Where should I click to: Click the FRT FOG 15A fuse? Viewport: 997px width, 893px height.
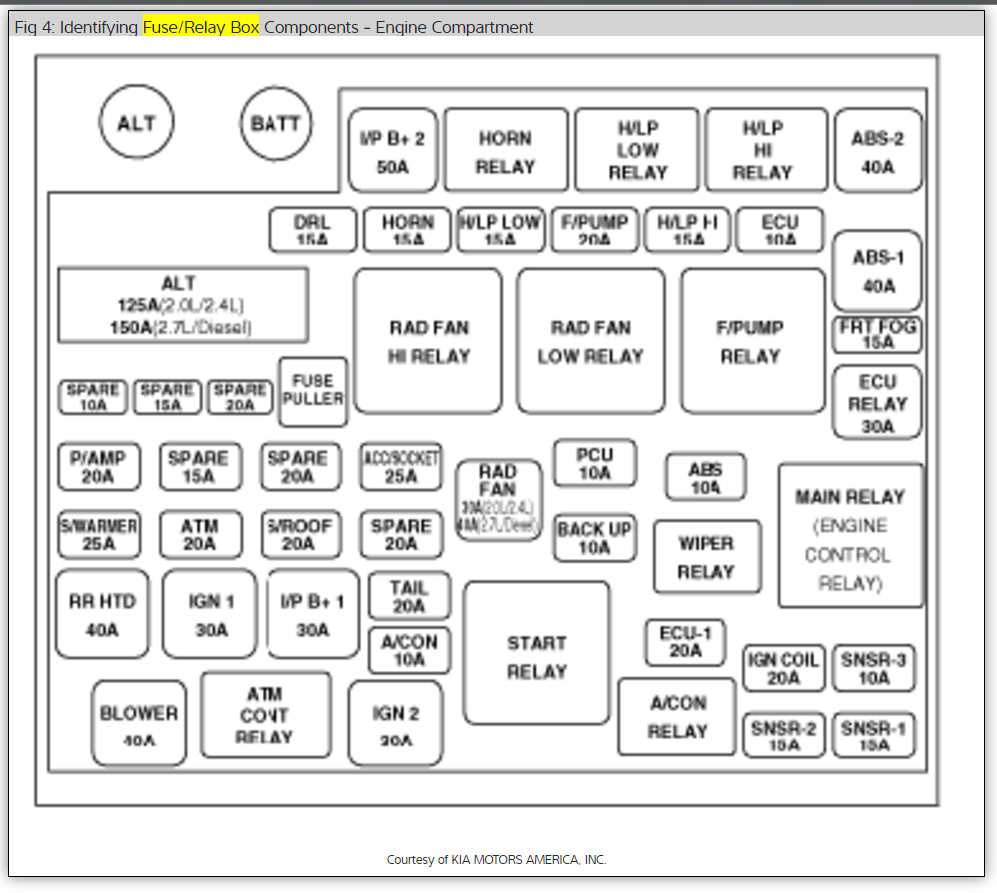tap(877, 335)
